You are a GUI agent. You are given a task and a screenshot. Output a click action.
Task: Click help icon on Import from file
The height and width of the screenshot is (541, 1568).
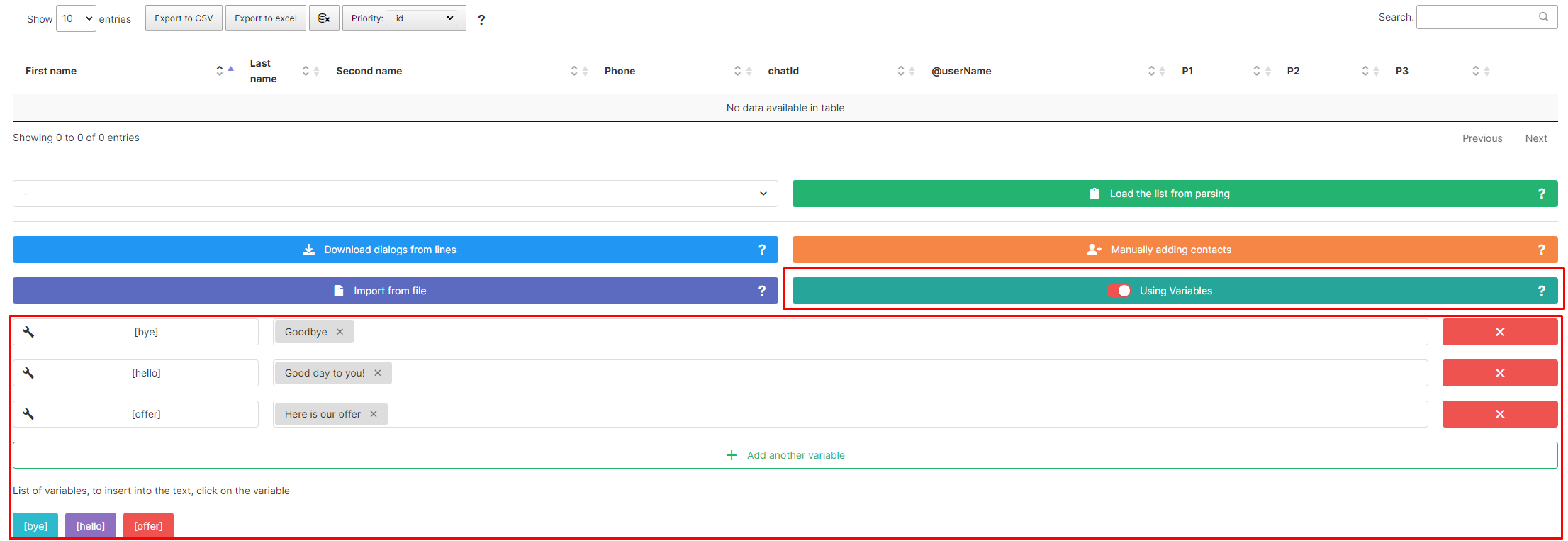point(762,291)
